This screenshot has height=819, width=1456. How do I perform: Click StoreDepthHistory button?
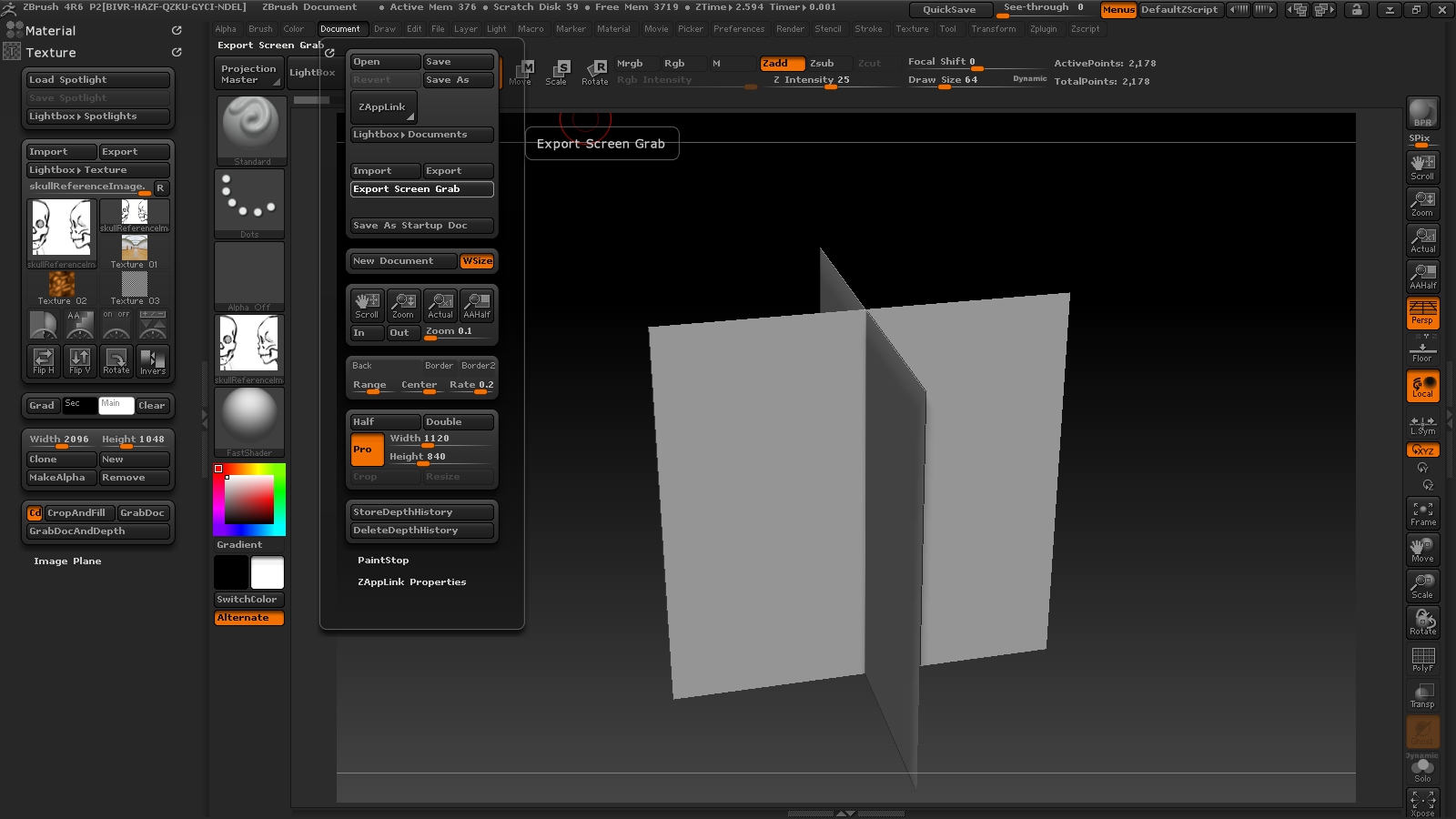click(x=422, y=512)
